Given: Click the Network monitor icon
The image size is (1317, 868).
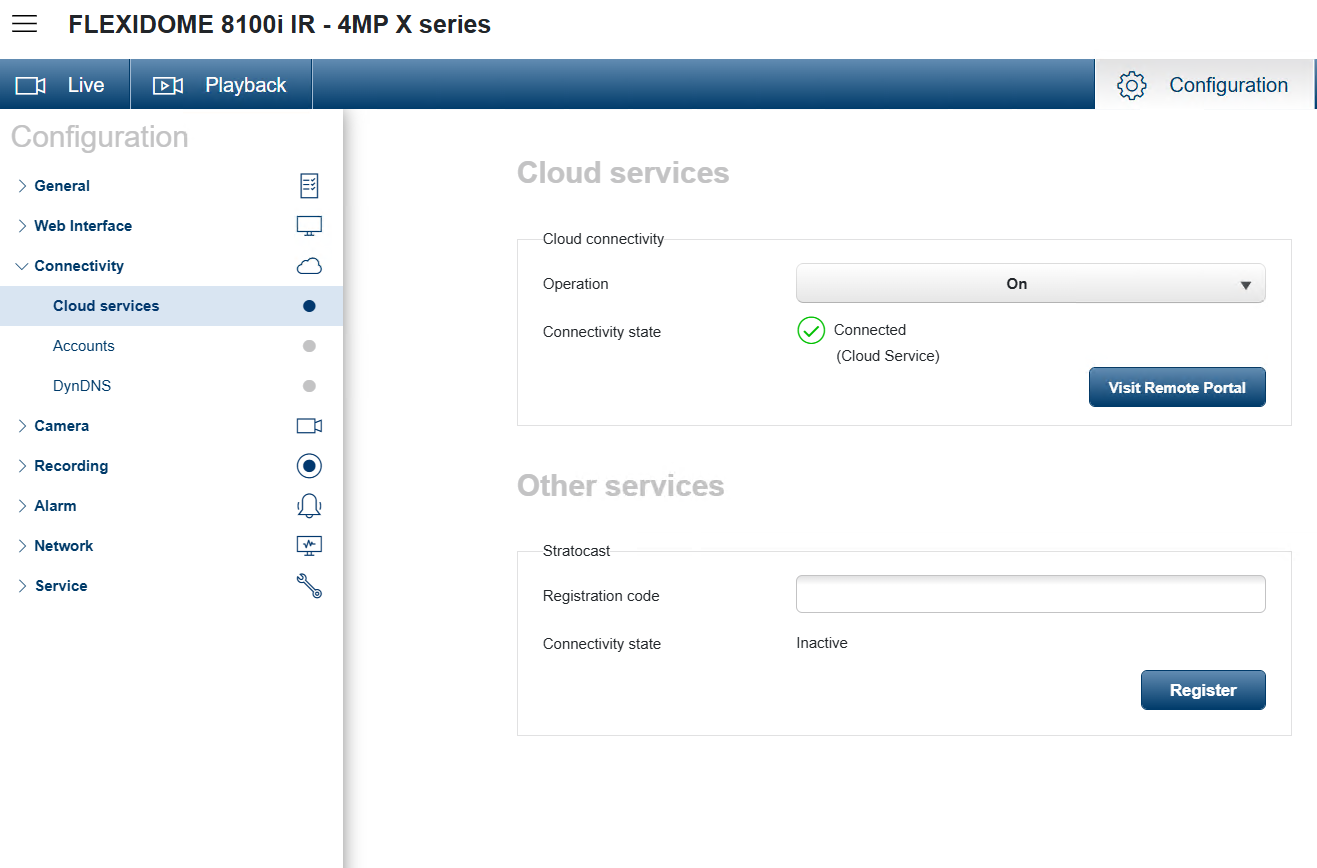Looking at the screenshot, I should 309,546.
